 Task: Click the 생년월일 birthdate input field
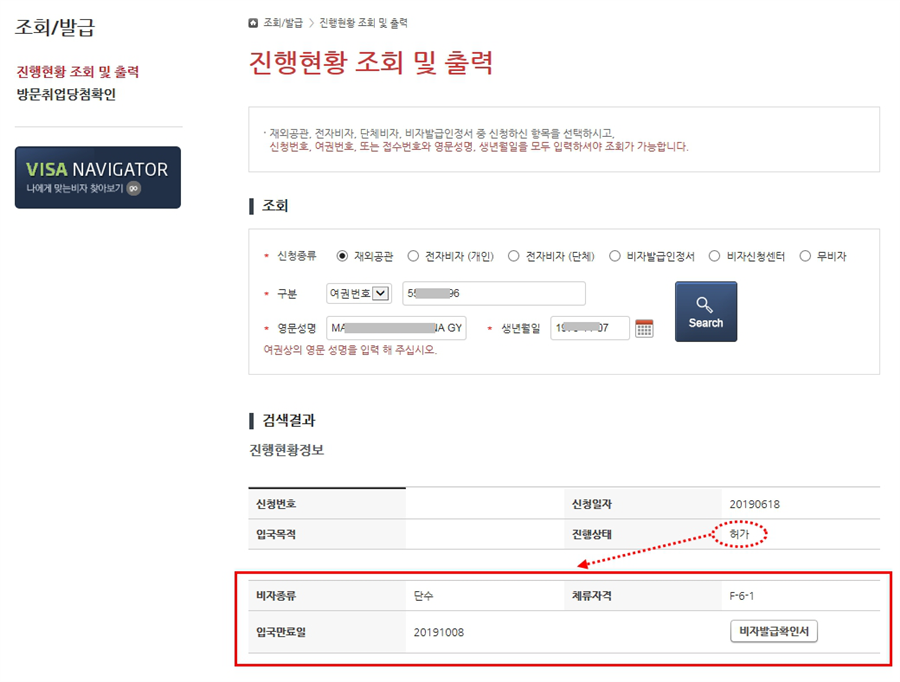click(589, 328)
